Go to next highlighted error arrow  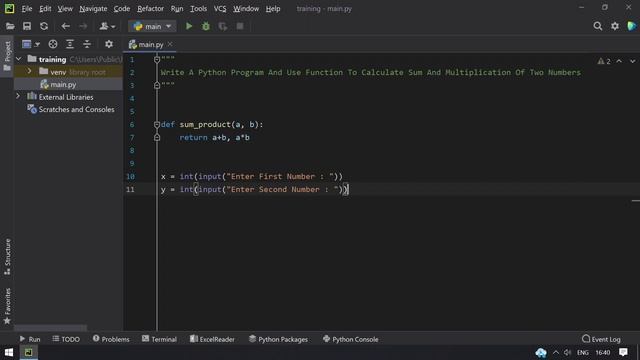(632, 61)
